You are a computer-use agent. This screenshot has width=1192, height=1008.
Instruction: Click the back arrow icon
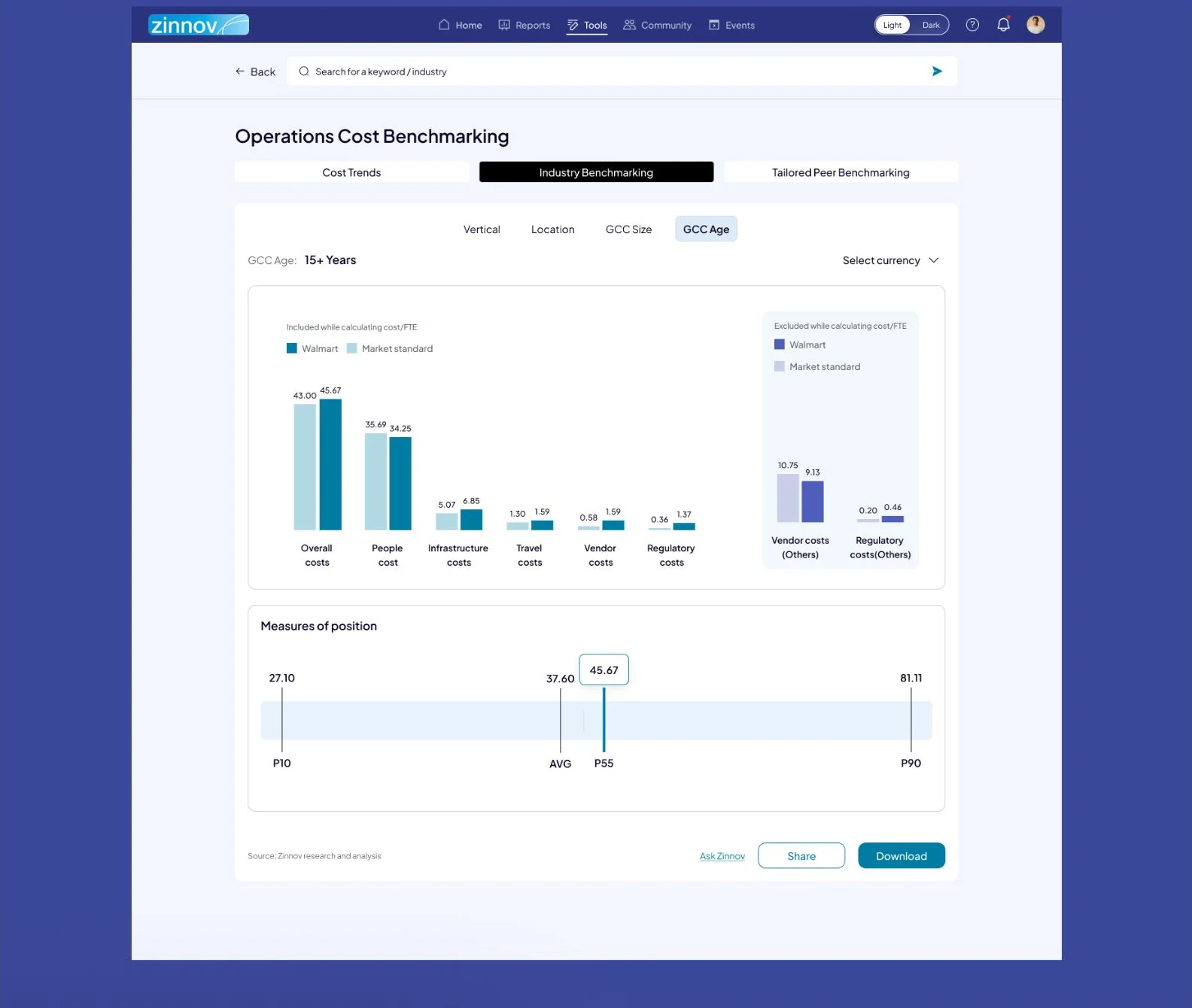(x=240, y=71)
